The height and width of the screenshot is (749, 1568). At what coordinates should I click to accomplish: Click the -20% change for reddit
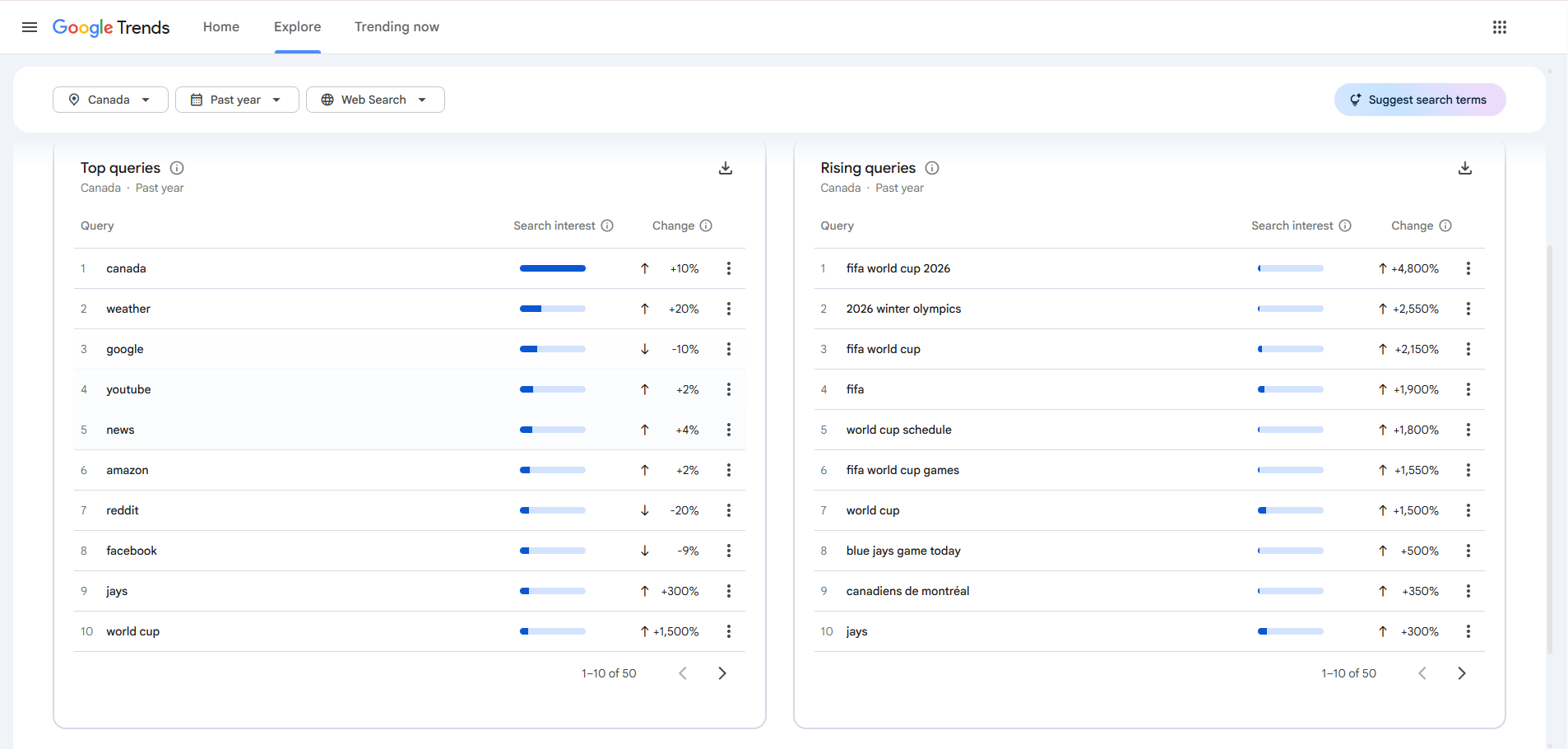(x=684, y=510)
